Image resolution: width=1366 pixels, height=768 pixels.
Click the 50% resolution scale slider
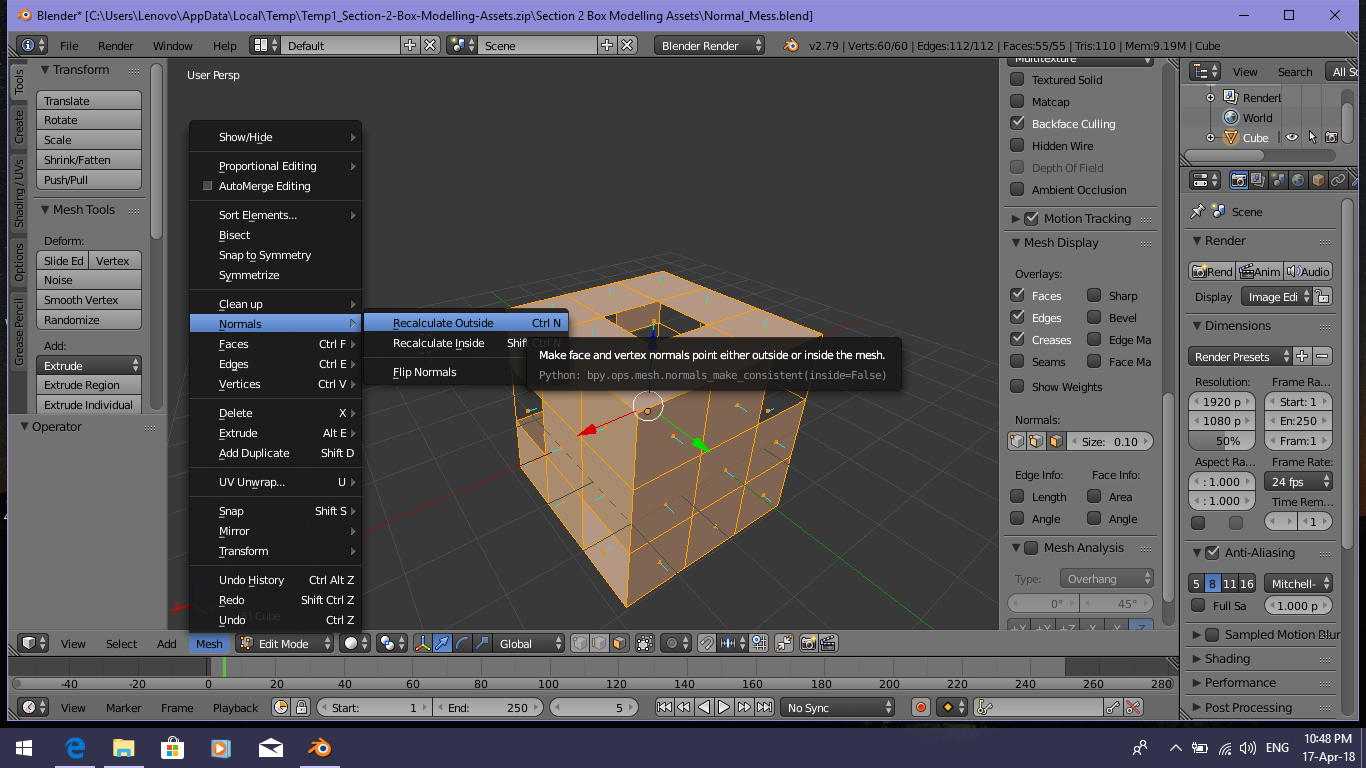coord(1228,441)
